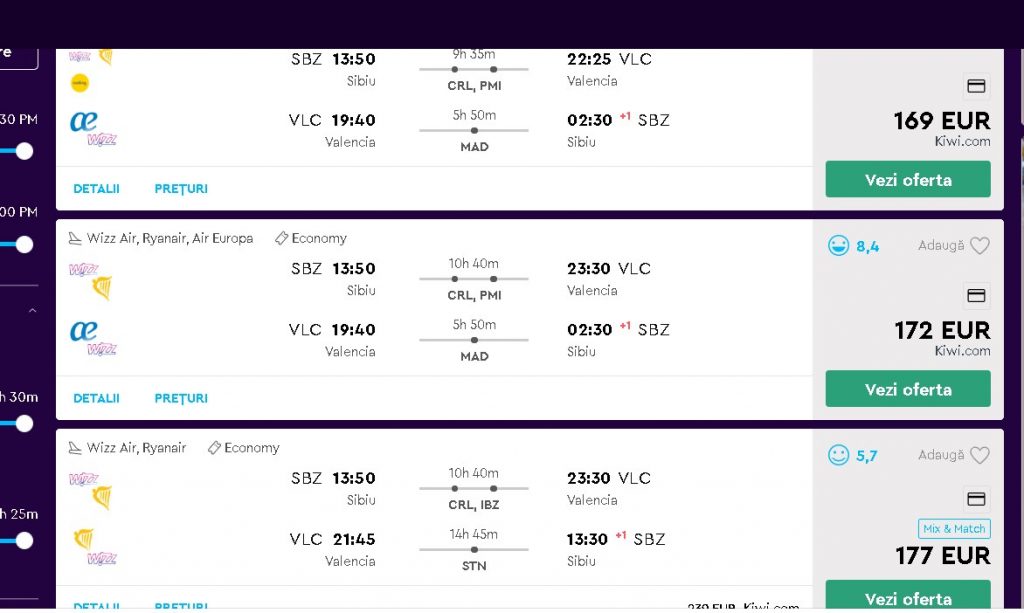Click the Mix & Match badge

(x=954, y=529)
